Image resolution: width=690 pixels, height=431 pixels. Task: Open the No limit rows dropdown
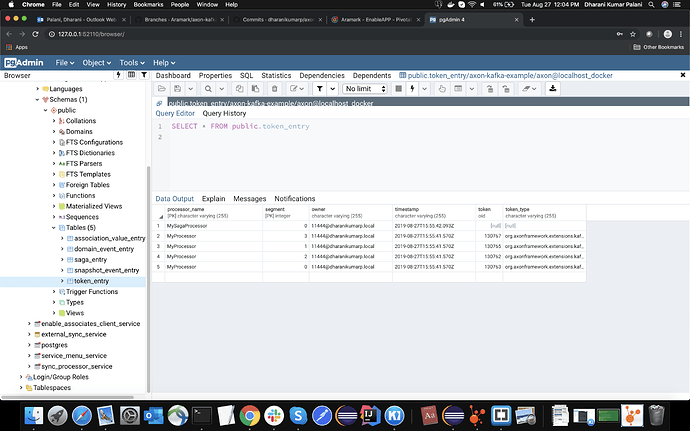click(365, 89)
